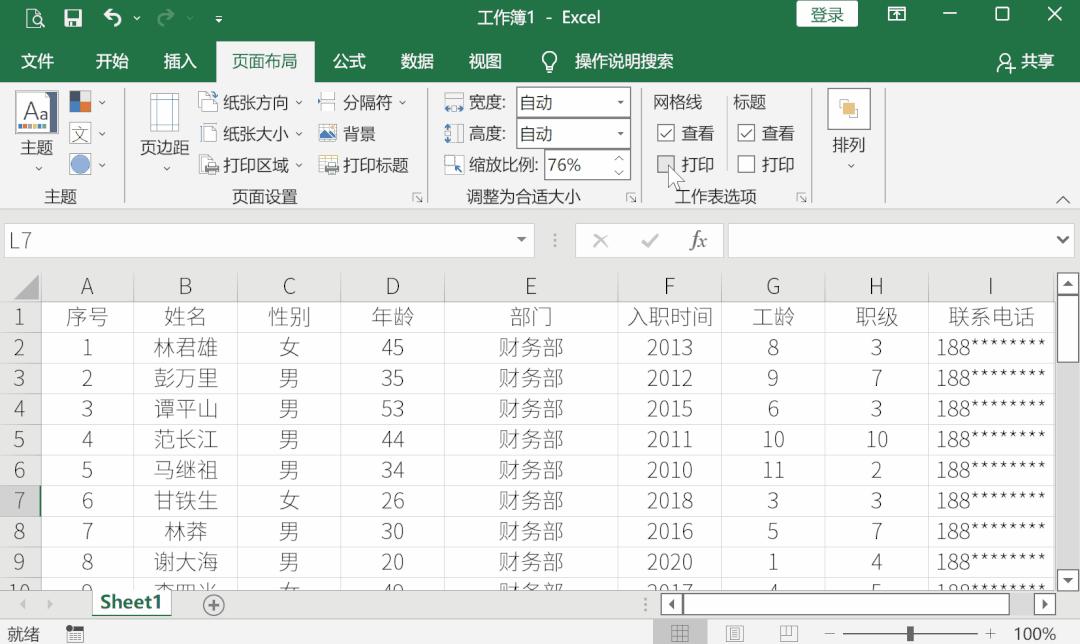The height and width of the screenshot is (644, 1080).
Task: Switch to Page Layout view icon
Action: pos(735,633)
